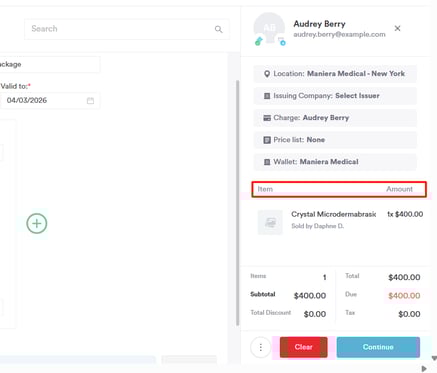Close the Audrey Berry client panel
437x373 pixels.
(x=397, y=29)
